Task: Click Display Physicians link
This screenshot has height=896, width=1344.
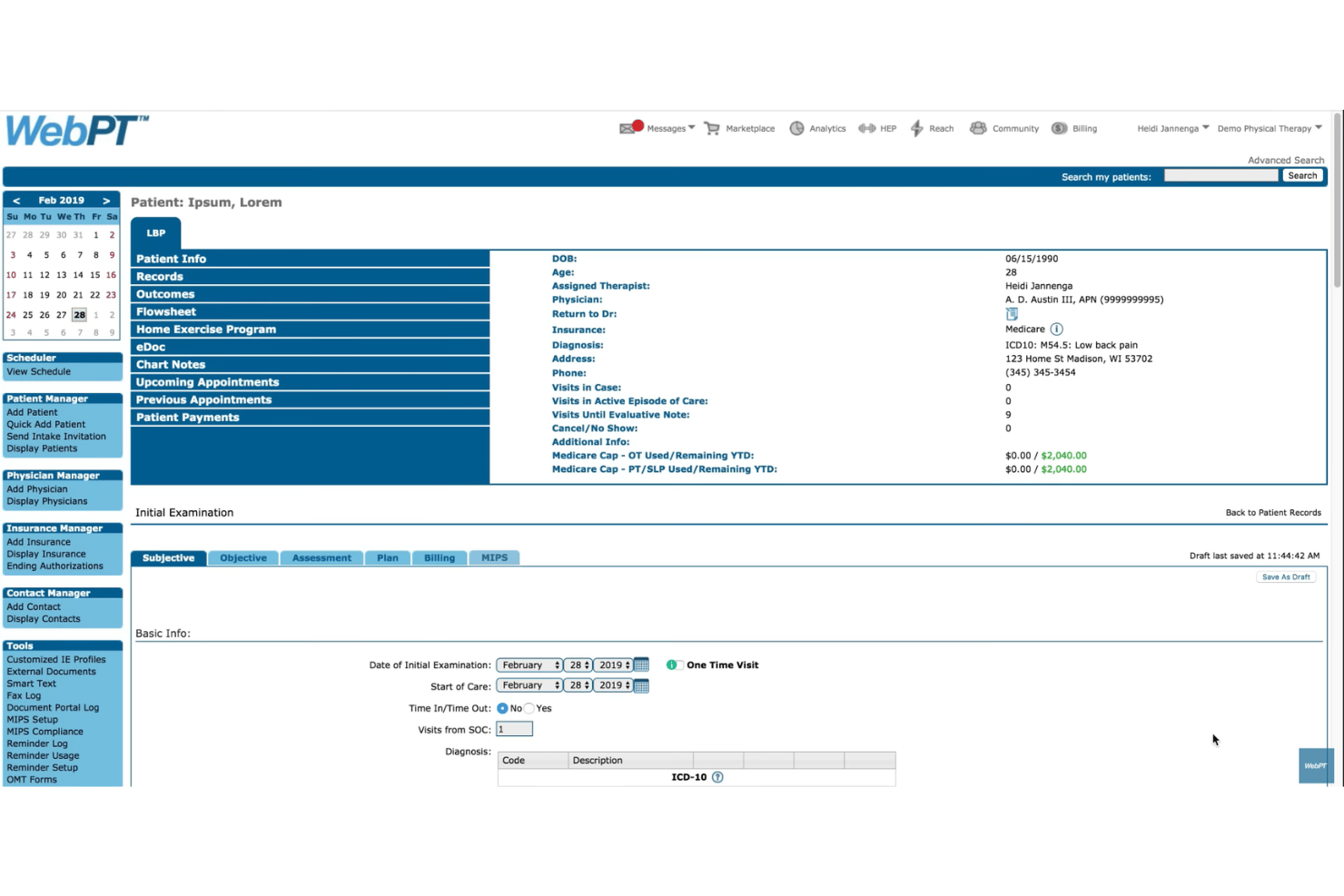Action: pyautogui.click(x=47, y=501)
